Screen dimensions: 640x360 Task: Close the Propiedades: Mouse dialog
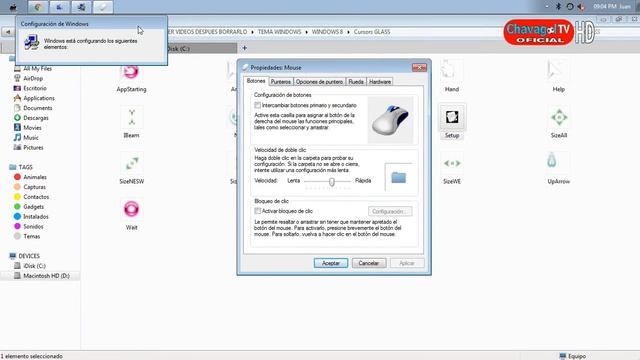click(419, 67)
